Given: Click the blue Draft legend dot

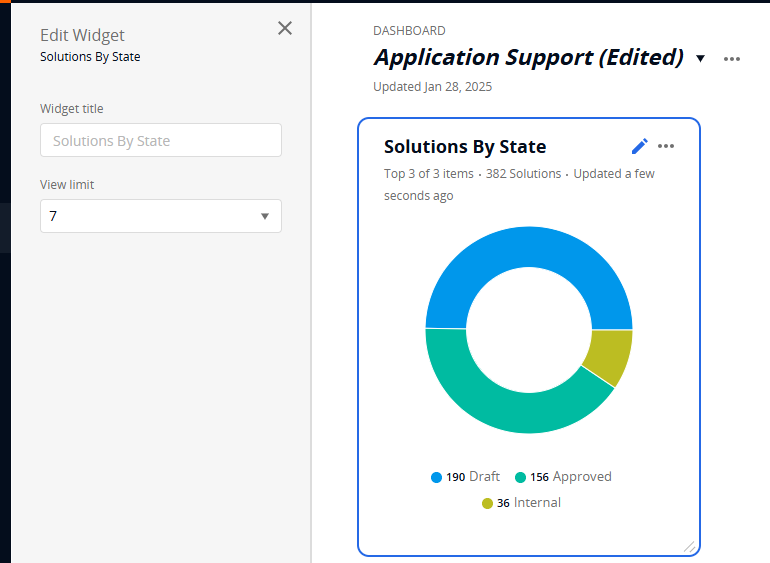Looking at the screenshot, I should tap(436, 477).
